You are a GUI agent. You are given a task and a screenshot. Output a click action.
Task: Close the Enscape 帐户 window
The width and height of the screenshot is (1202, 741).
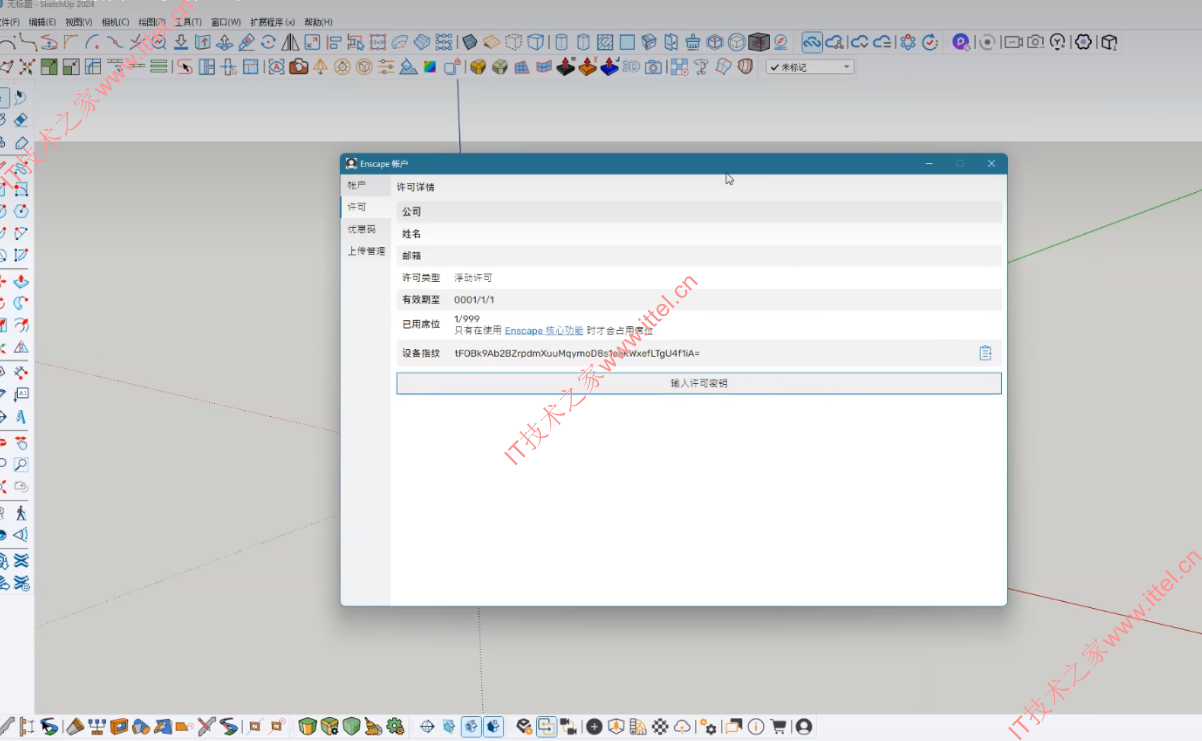pyautogui.click(x=991, y=163)
